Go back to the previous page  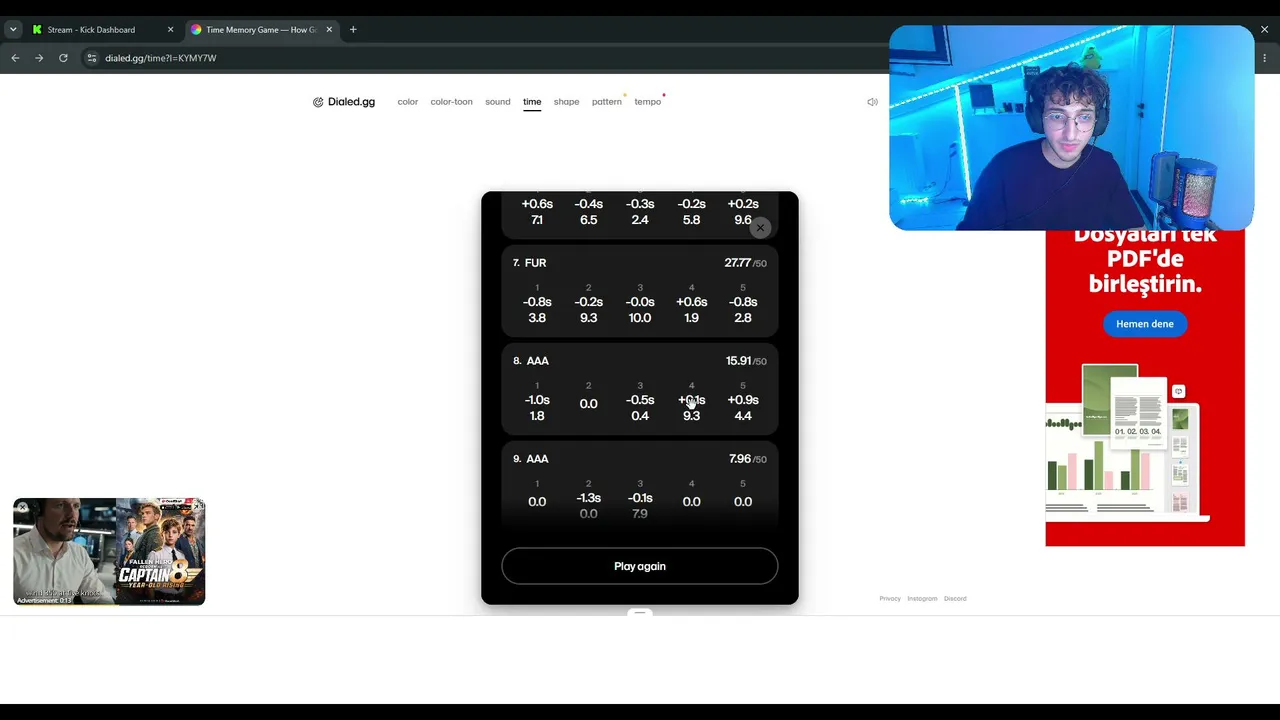coord(15,58)
